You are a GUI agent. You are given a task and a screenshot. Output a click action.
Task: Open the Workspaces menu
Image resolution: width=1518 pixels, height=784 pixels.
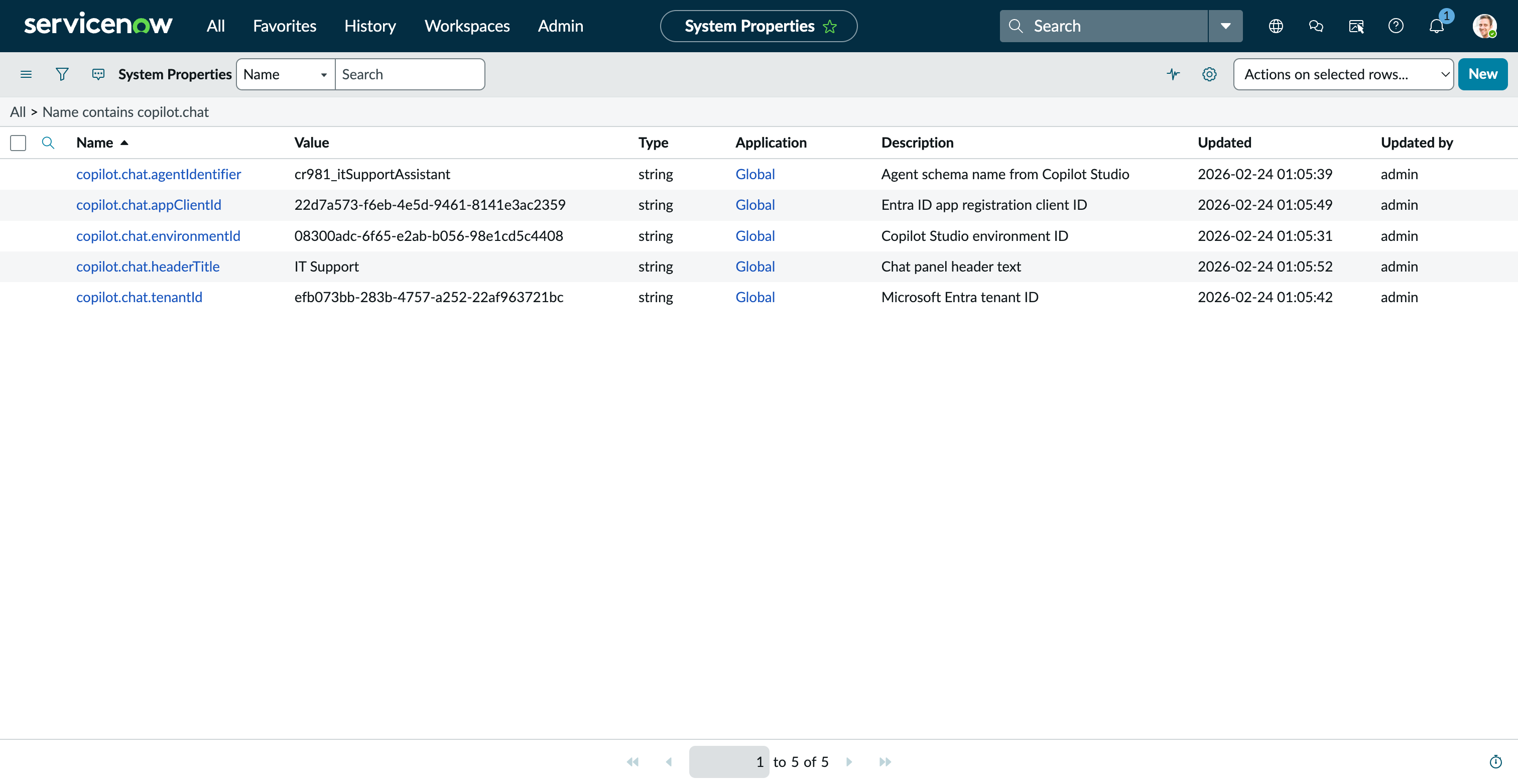click(x=466, y=26)
